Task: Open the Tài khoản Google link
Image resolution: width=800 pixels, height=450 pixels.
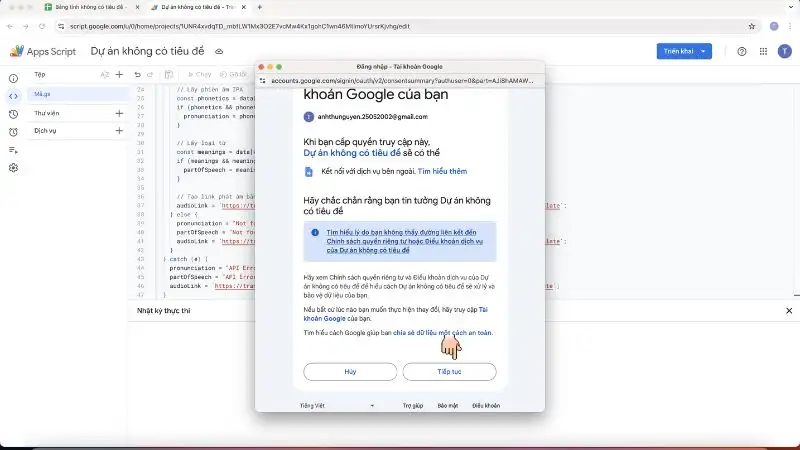Action: click(395, 314)
